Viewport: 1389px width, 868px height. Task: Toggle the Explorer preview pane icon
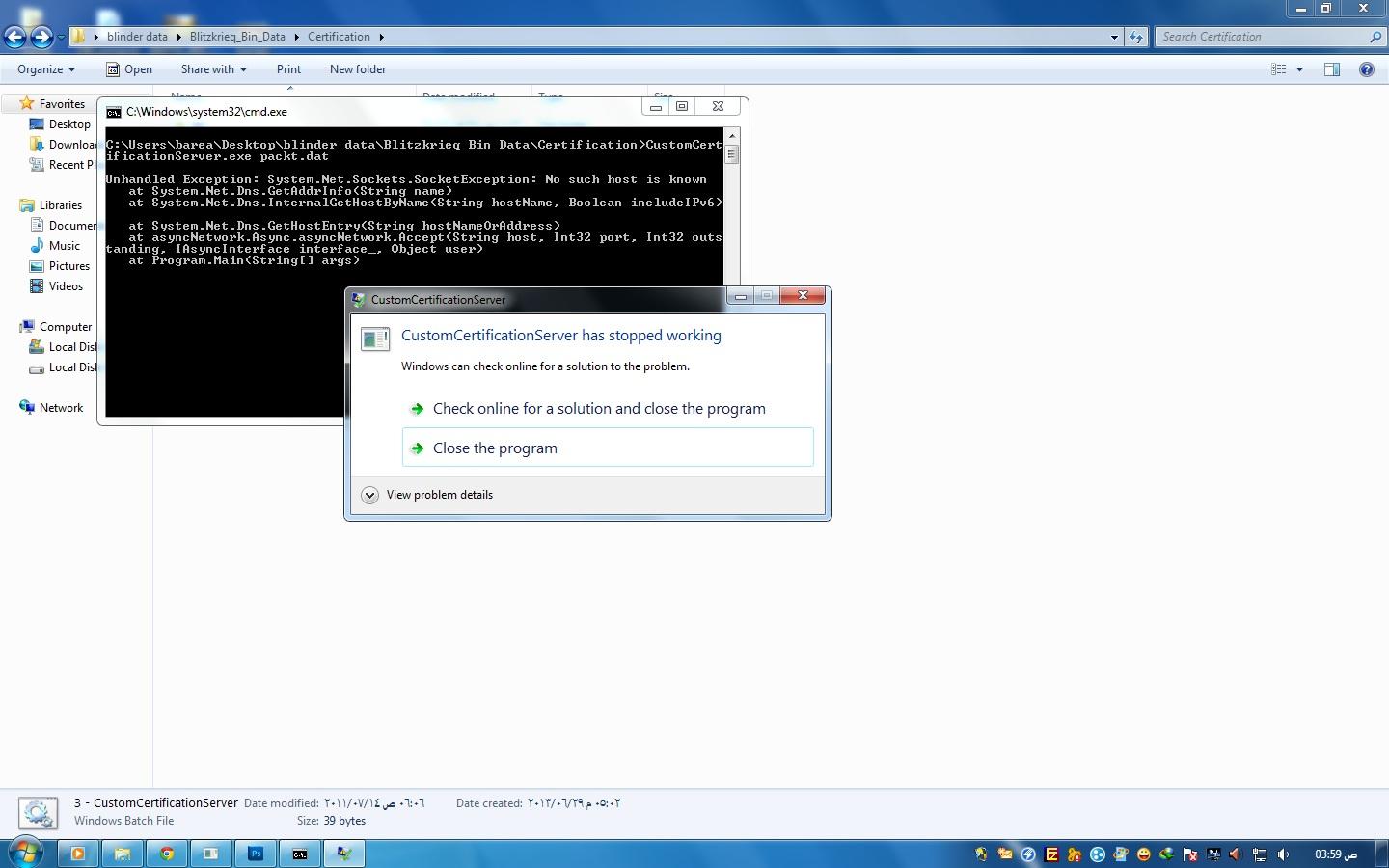pos(1332,69)
